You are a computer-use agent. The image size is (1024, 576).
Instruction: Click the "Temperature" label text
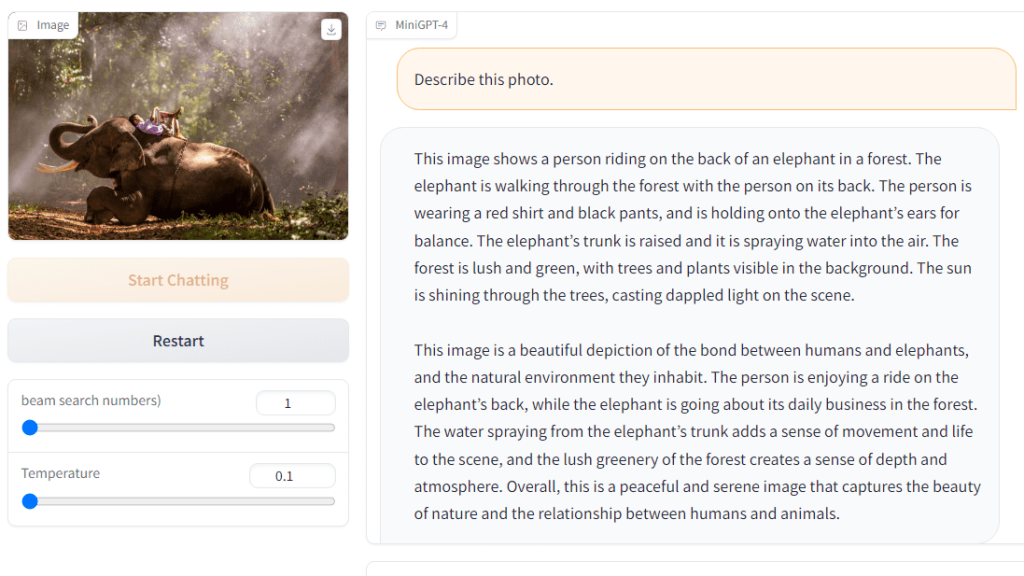[x=61, y=473]
